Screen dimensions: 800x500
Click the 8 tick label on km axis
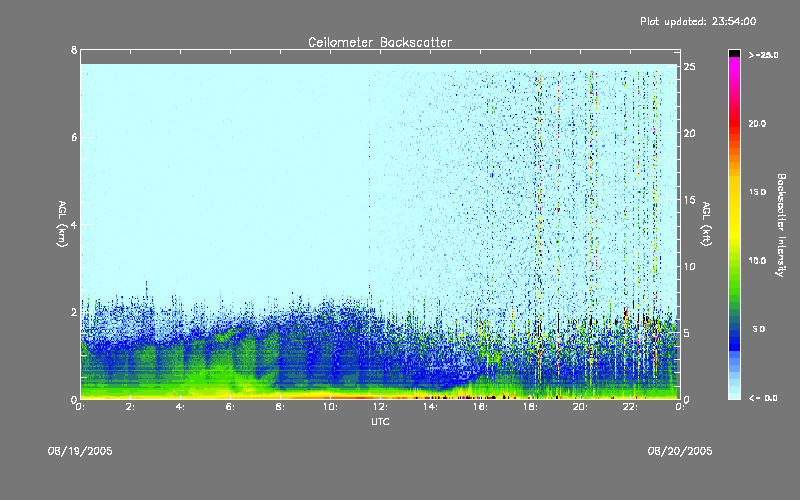(74, 50)
